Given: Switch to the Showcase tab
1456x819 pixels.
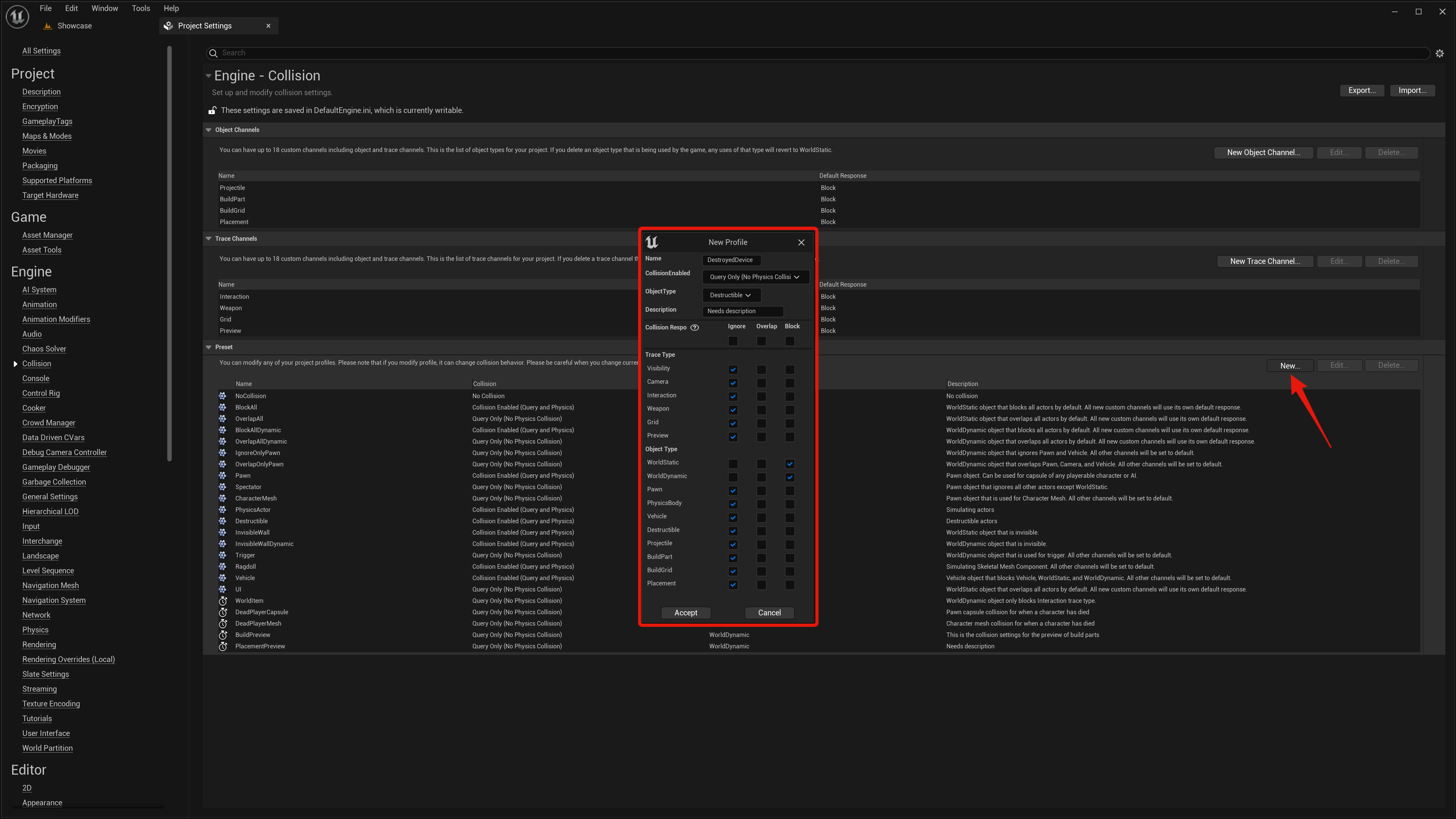Looking at the screenshot, I should (74, 26).
